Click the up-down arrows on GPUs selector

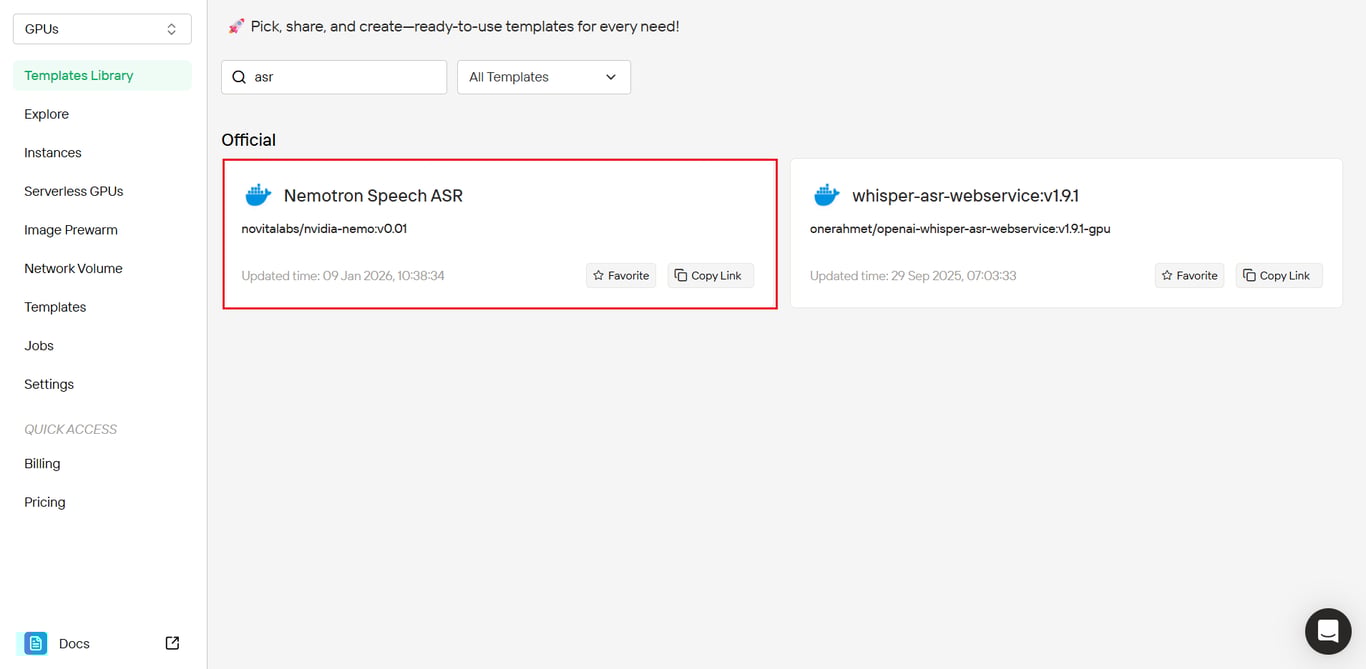172,29
